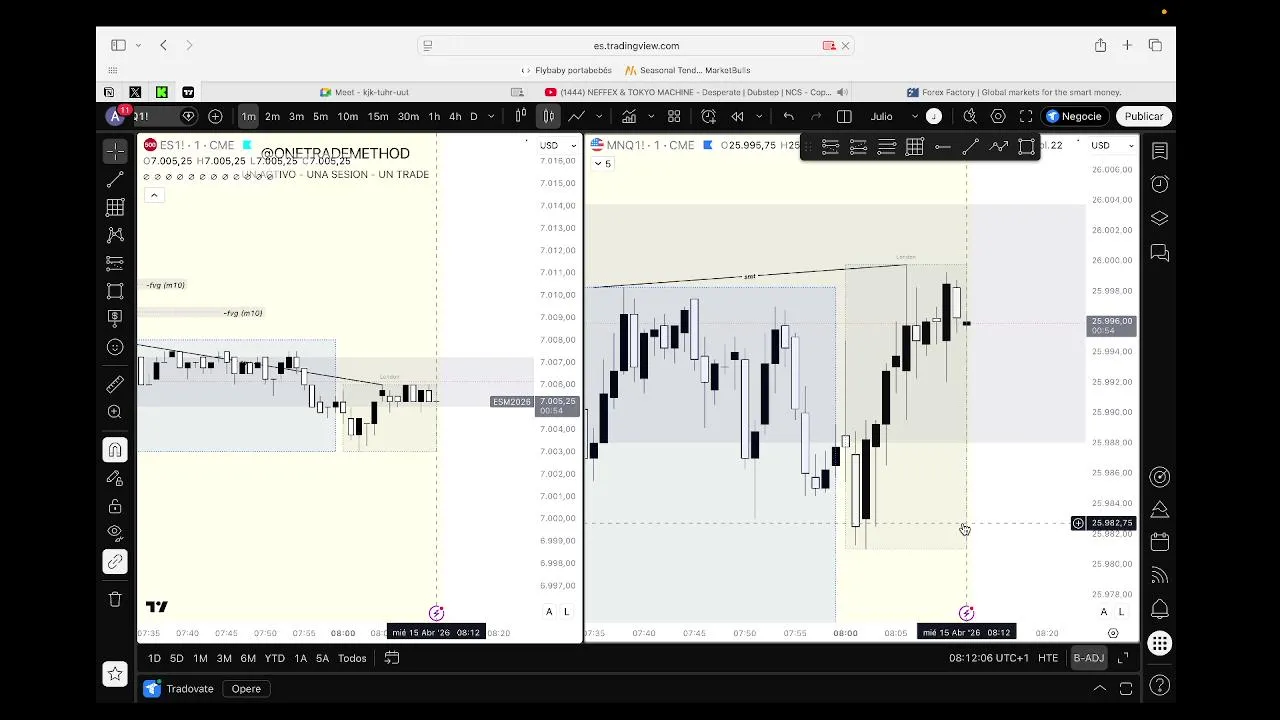This screenshot has width=1280, height=720.
Task: Expand the replay options dropdown arrow
Action: [x=759, y=117]
